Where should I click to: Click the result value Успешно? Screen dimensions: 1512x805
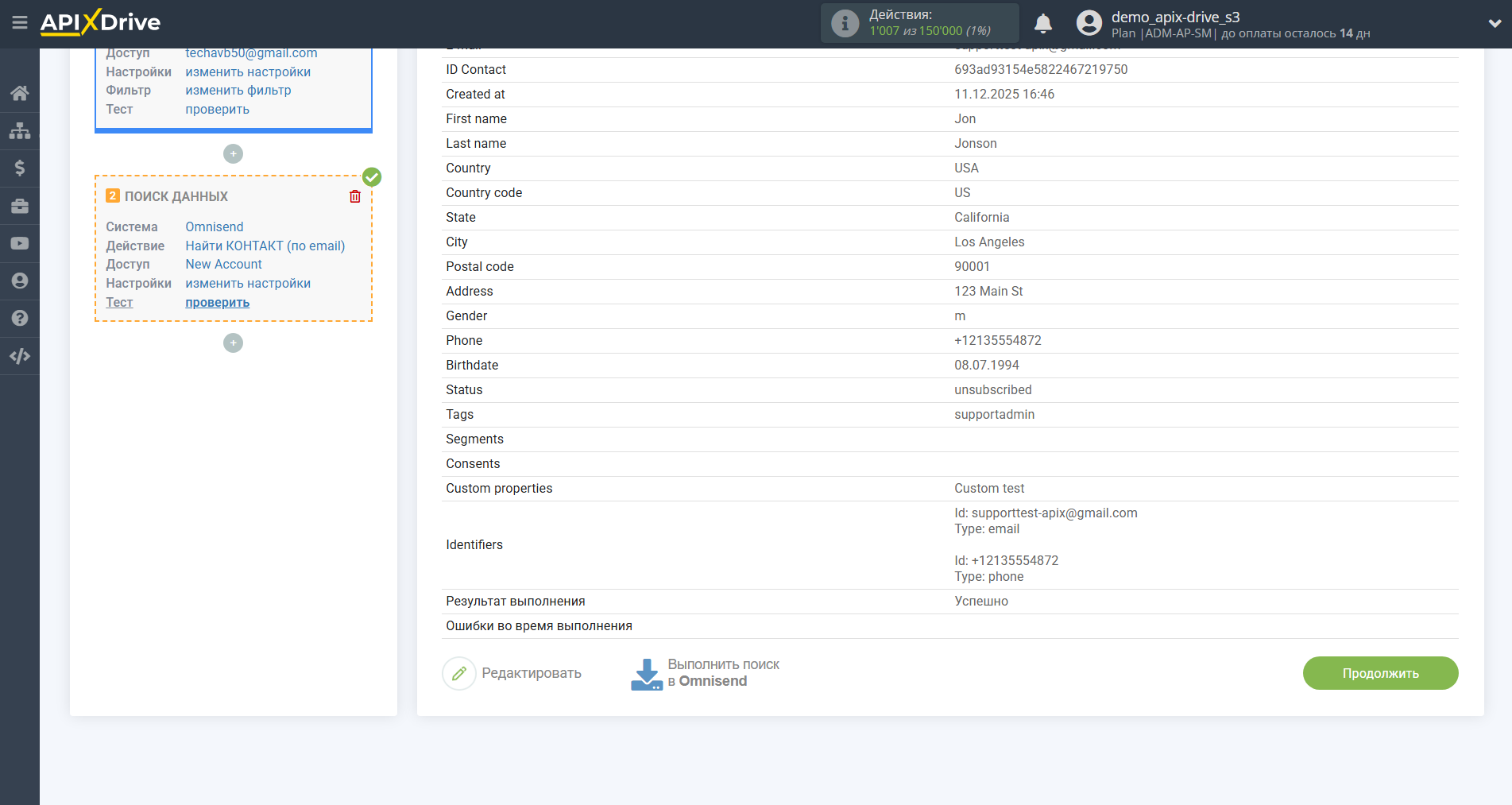pos(981,601)
